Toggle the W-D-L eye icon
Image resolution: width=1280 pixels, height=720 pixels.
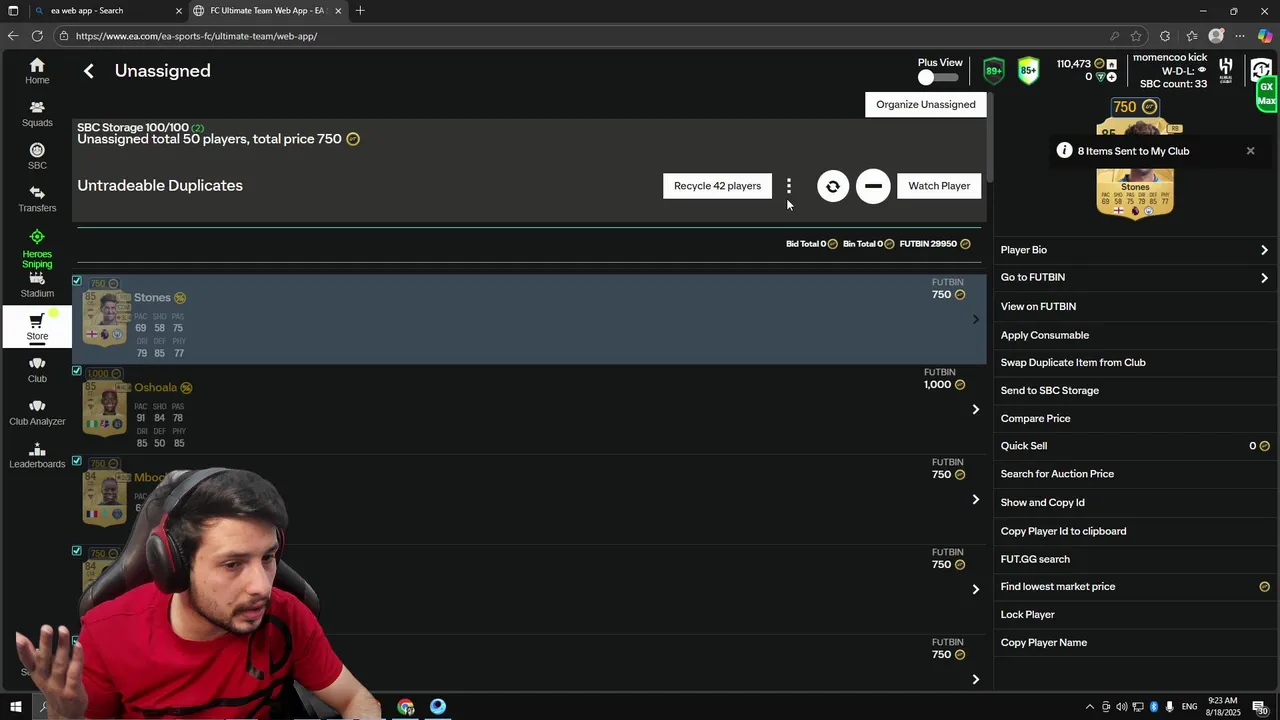point(1202,71)
